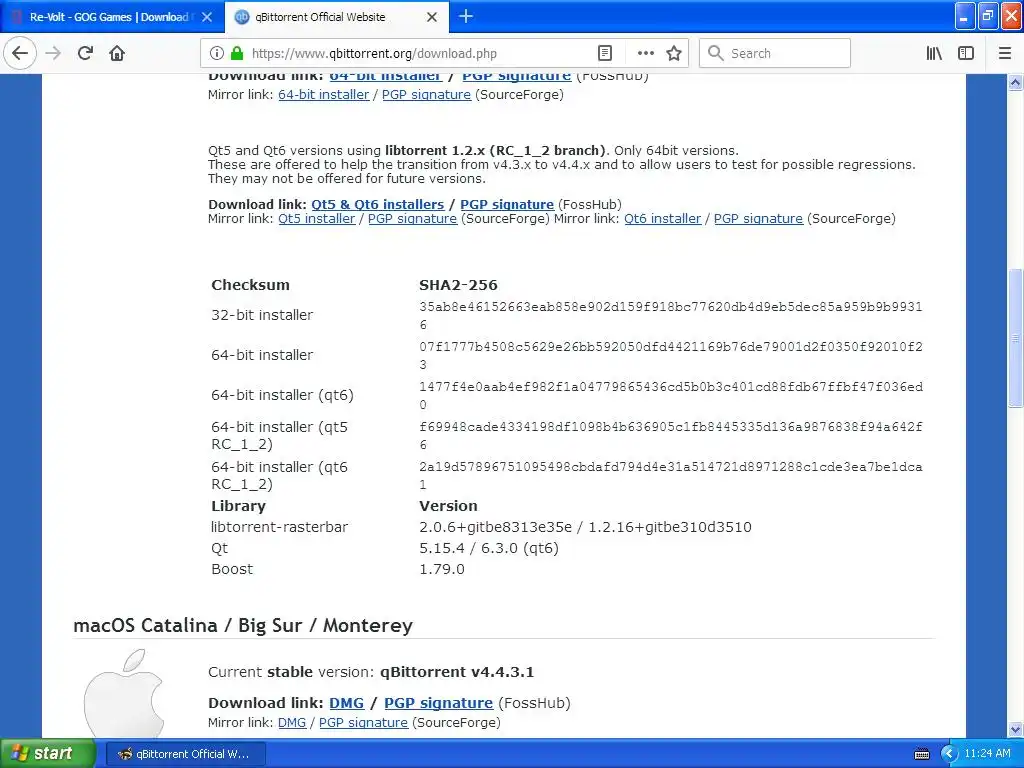Click the vertical scrollbar thumb
The image size is (1024, 768).
(x=1015, y=338)
